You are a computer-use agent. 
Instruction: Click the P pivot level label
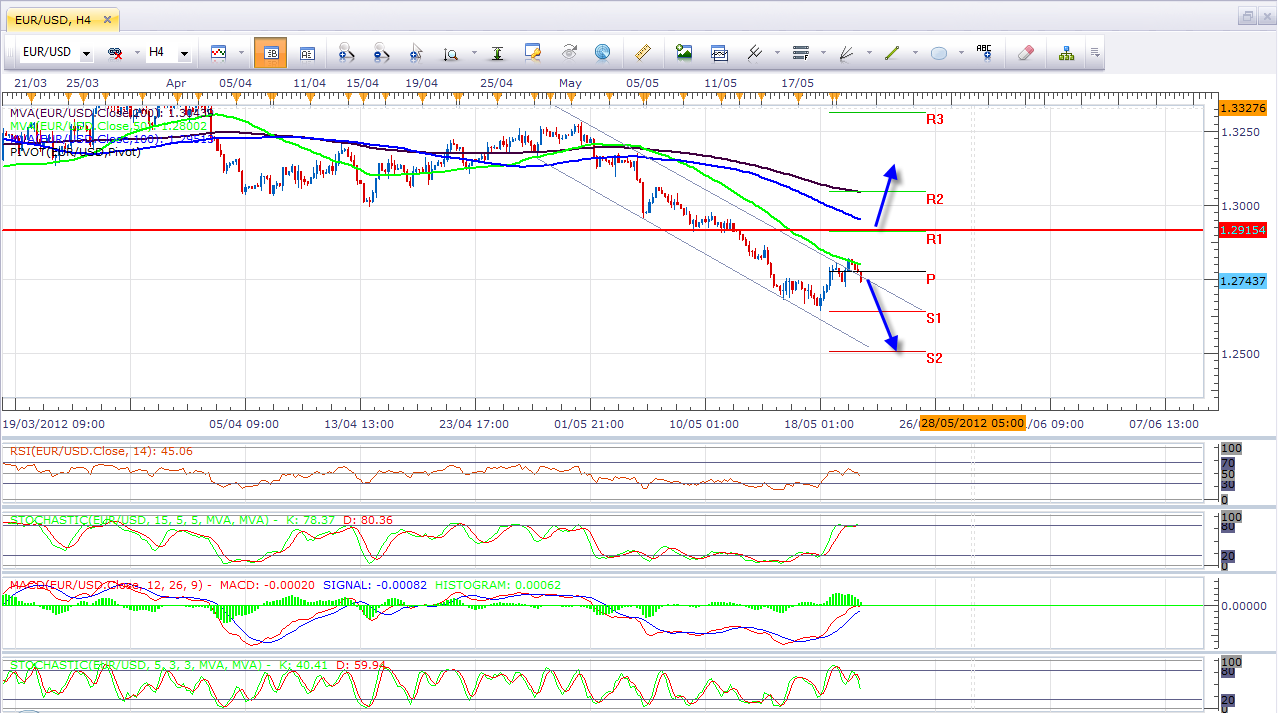tap(931, 278)
